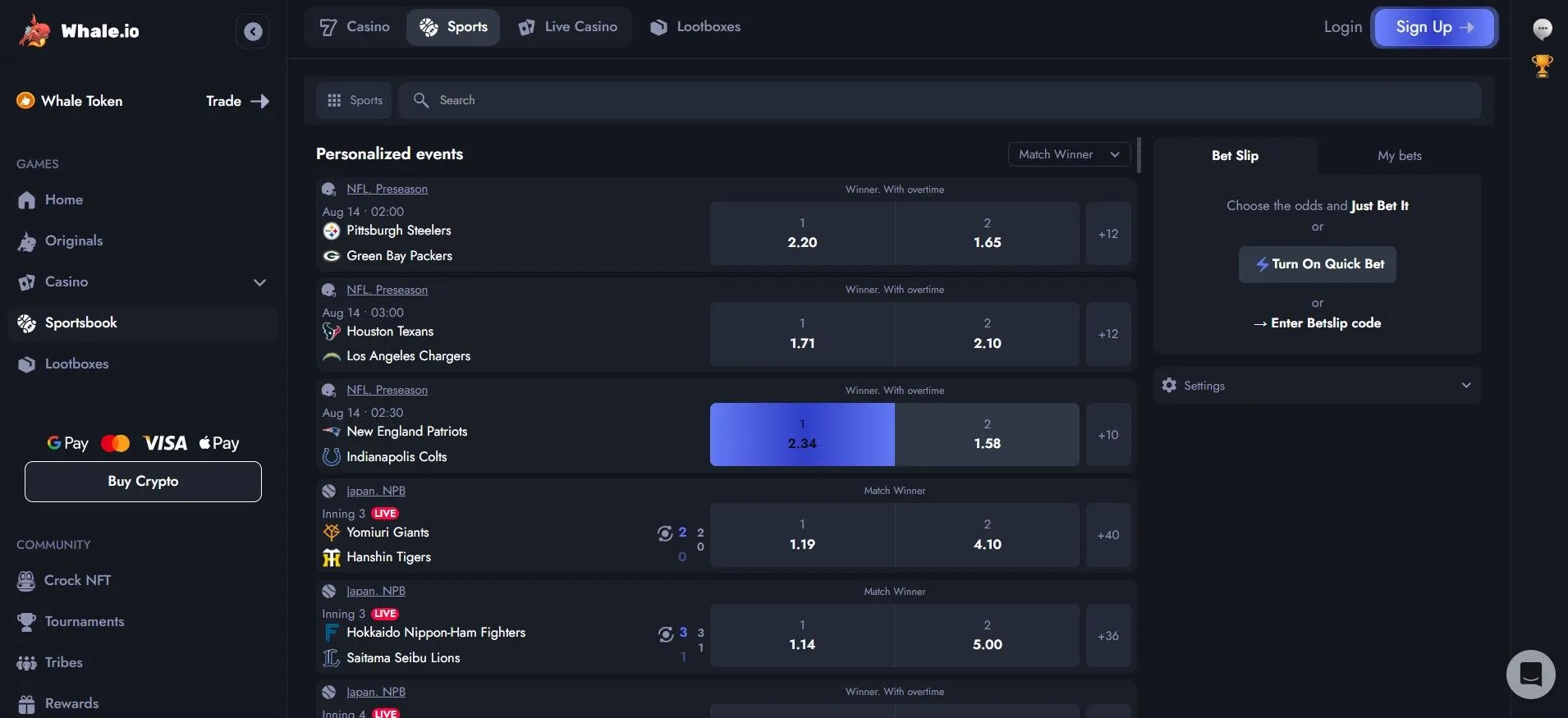
Task: Click New England Patriots team name
Action: (406, 432)
